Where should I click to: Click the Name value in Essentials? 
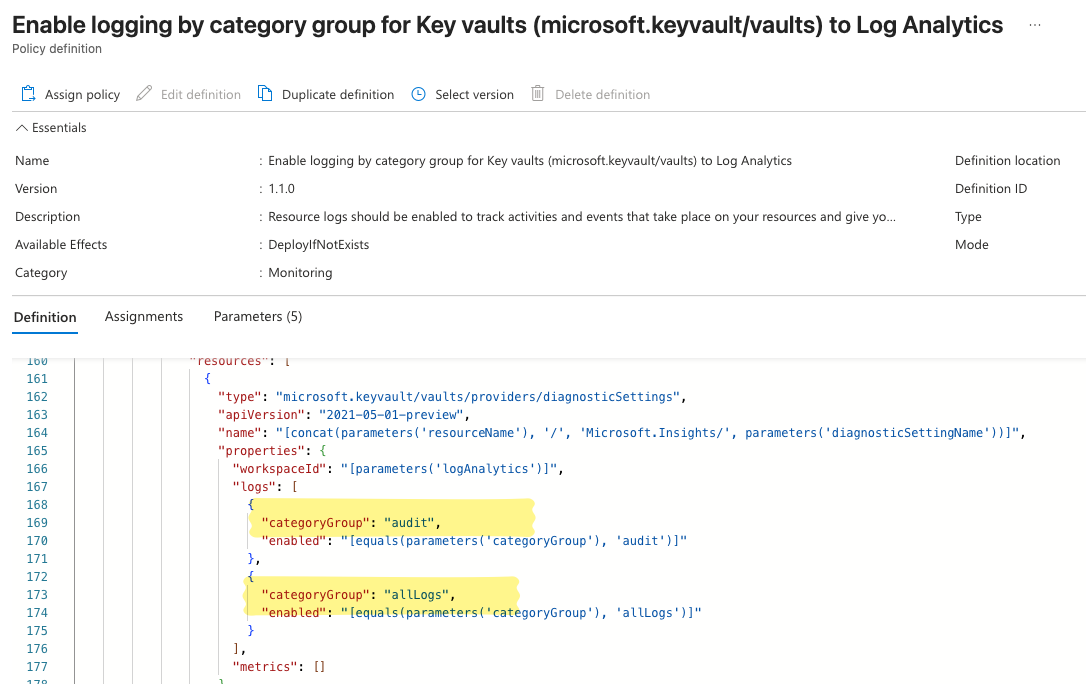click(x=530, y=161)
